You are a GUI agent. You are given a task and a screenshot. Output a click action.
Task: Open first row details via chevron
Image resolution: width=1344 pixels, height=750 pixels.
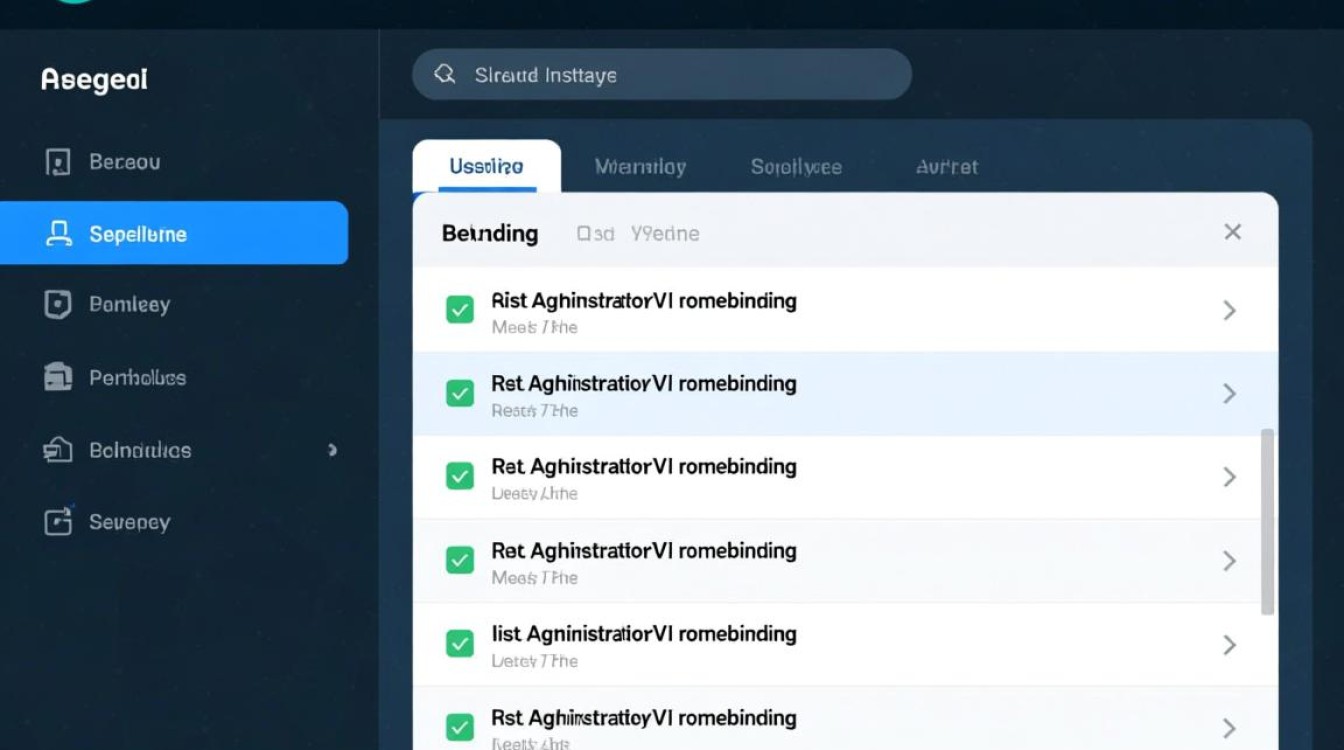pyautogui.click(x=1230, y=311)
